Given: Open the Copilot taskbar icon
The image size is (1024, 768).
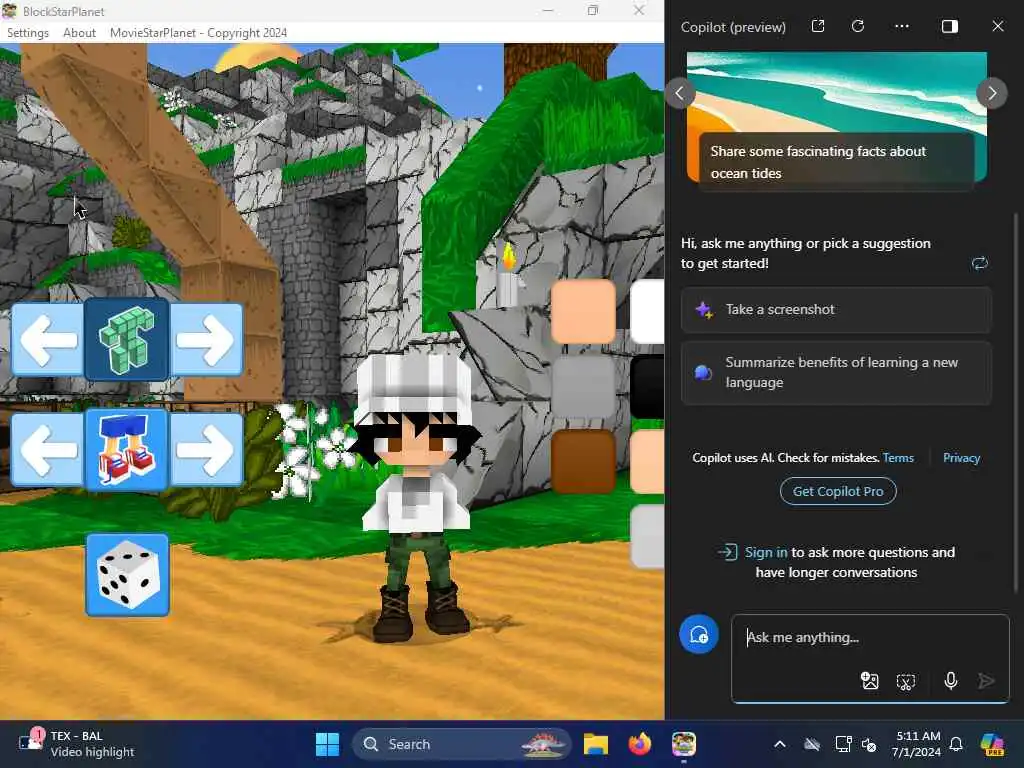Looking at the screenshot, I should point(992,744).
